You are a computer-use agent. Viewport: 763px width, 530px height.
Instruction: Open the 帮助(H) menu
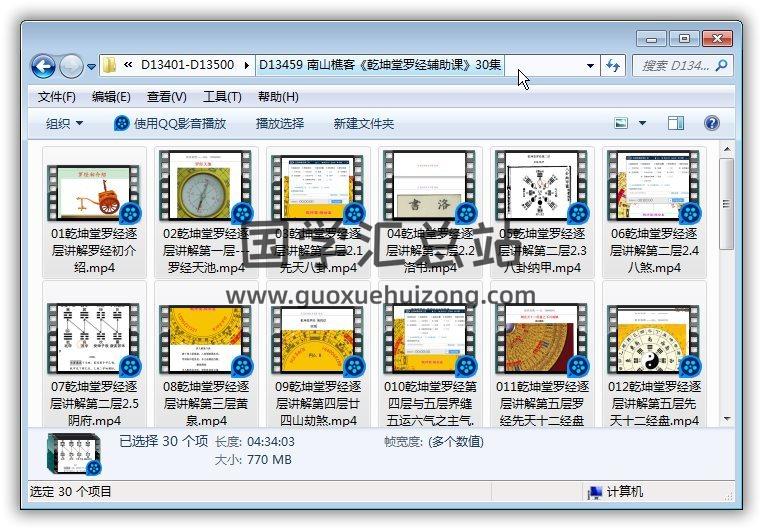[278, 97]
